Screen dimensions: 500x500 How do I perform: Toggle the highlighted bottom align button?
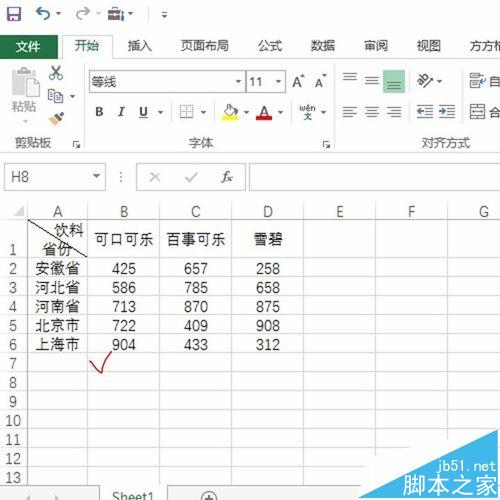pyautogui.click(x=394, y=81)
